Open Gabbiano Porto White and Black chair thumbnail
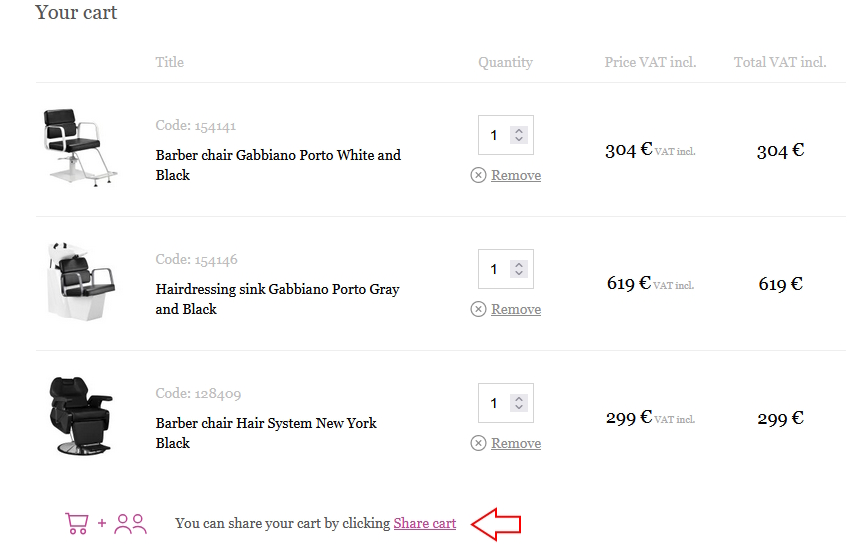Image resolution: width=855 pixels, height=549 pixels. coord(80,147)
